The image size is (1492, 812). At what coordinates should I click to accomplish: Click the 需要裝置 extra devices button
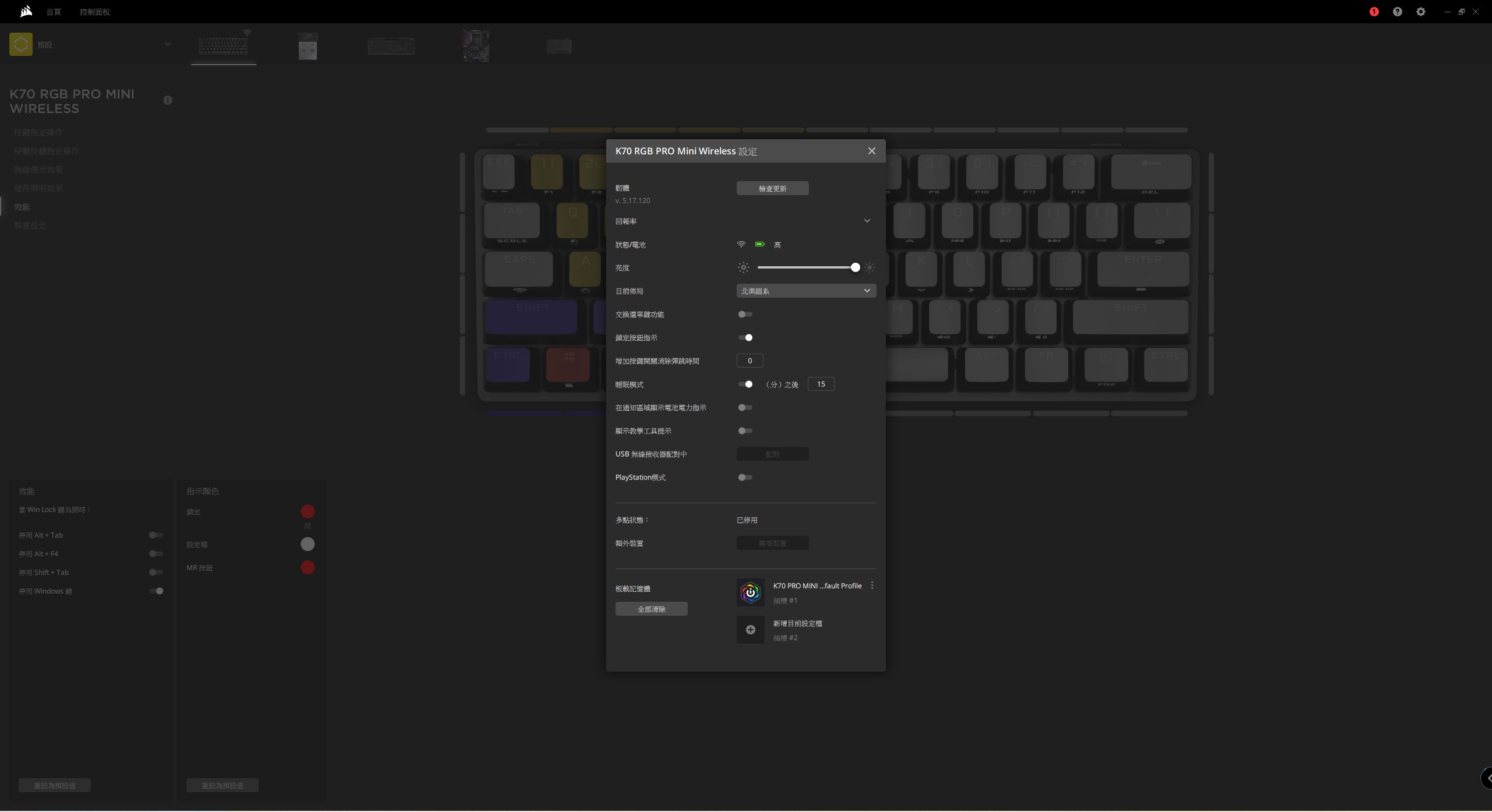pyautogui.click(x=772, y=543)
